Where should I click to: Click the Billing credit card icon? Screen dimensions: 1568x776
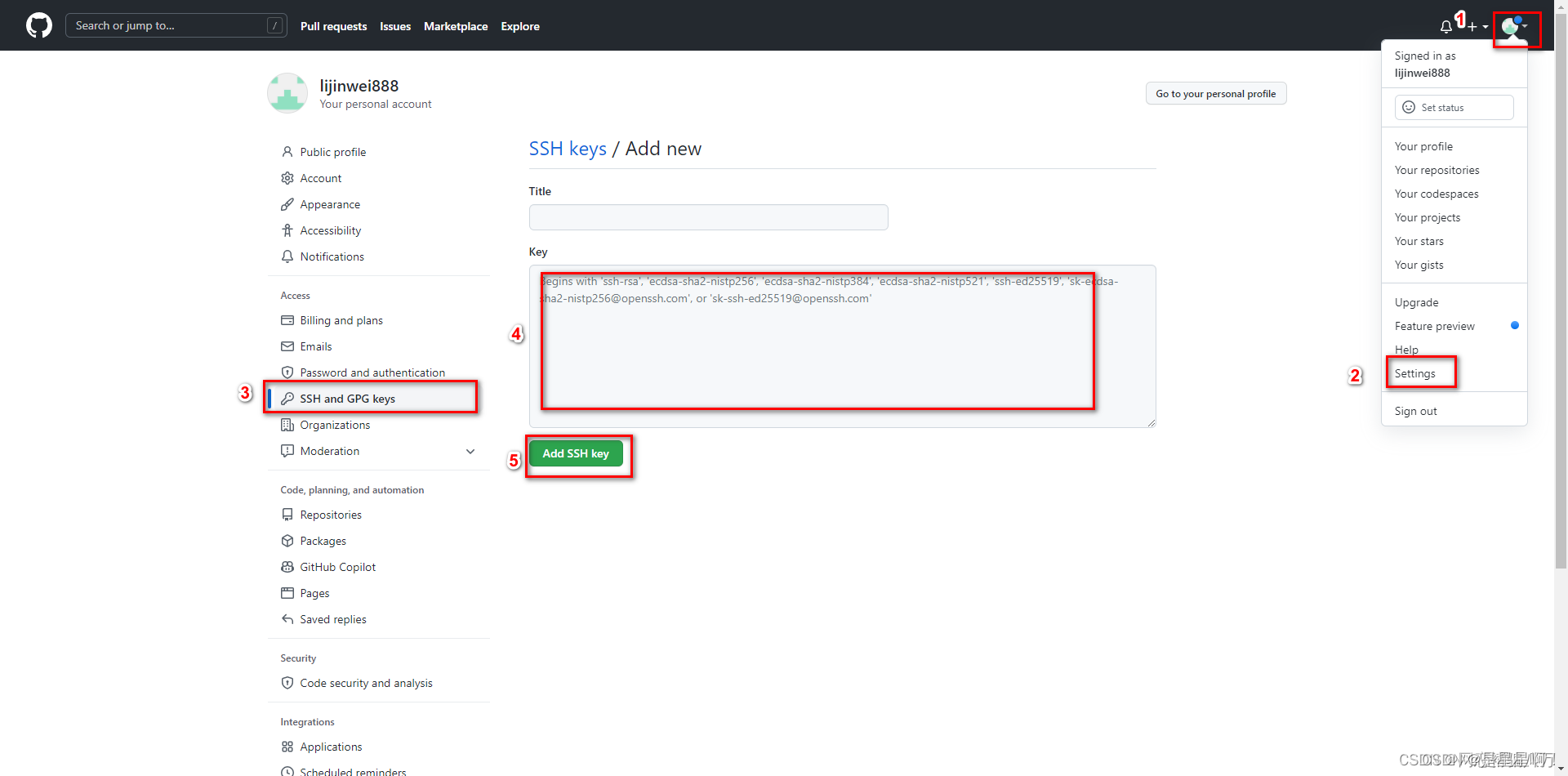pos(287,320)
